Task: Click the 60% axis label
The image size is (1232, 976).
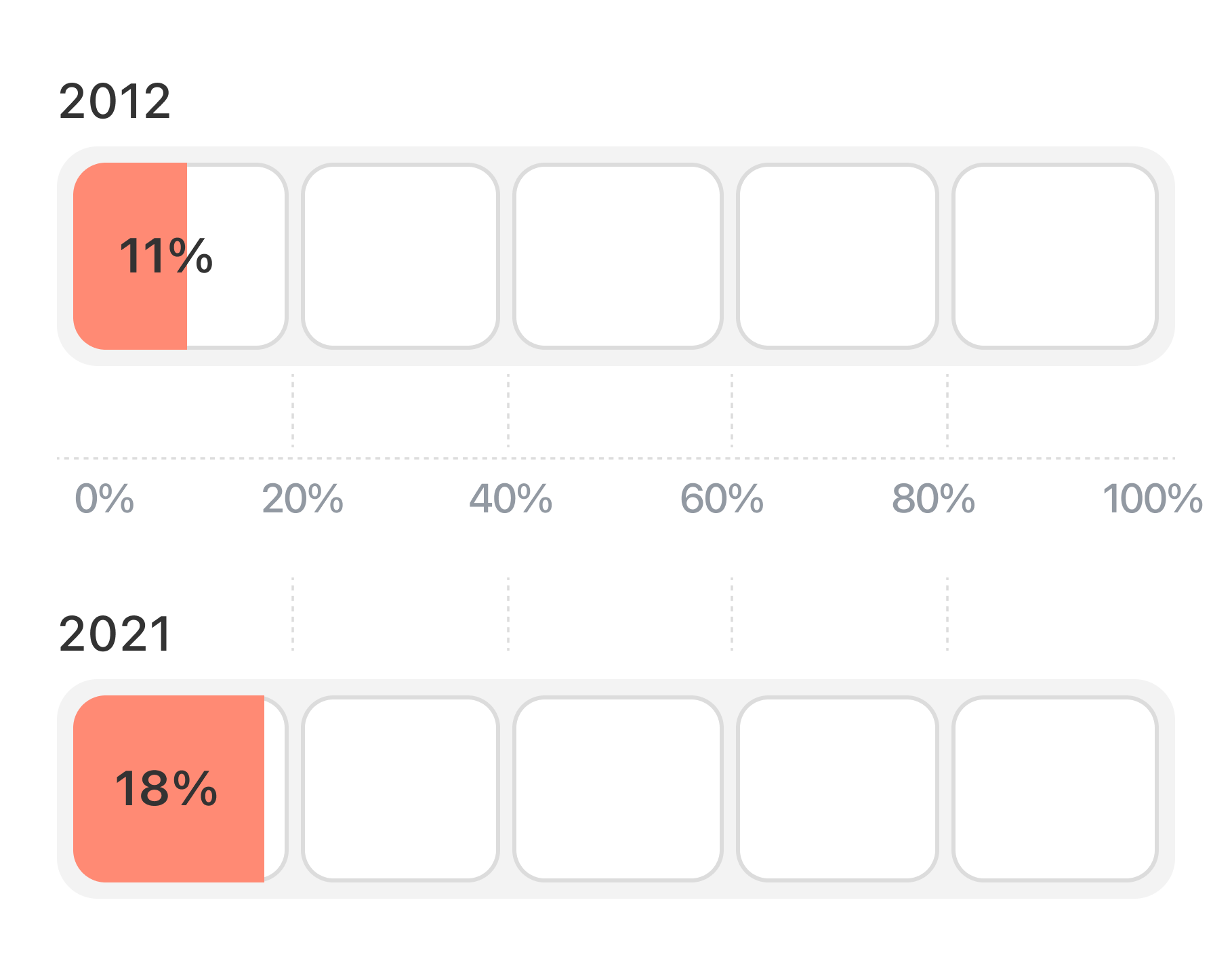Action: point(722,499)
